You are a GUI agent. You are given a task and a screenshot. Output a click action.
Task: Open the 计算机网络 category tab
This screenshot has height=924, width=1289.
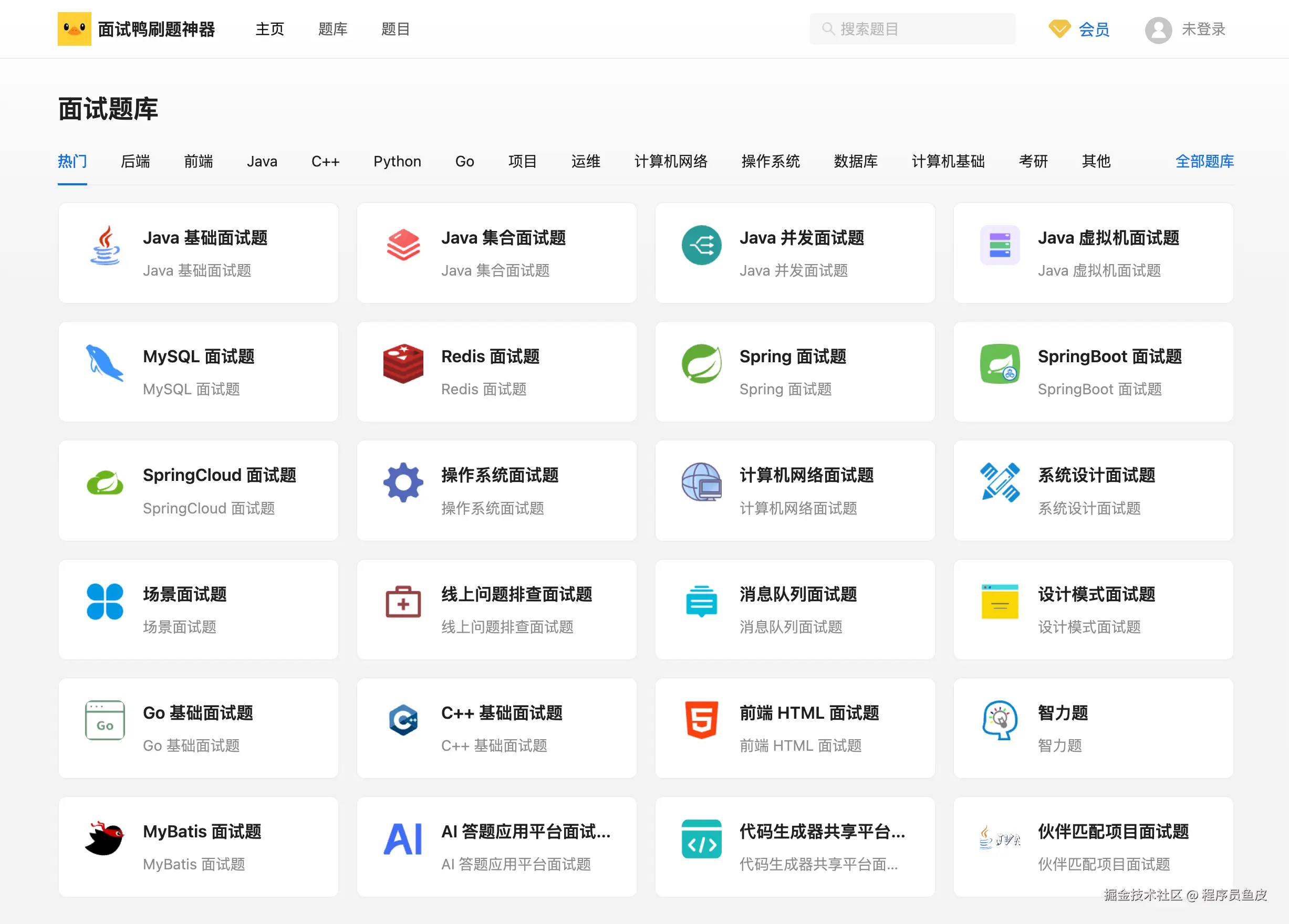[x=671, y=161]
